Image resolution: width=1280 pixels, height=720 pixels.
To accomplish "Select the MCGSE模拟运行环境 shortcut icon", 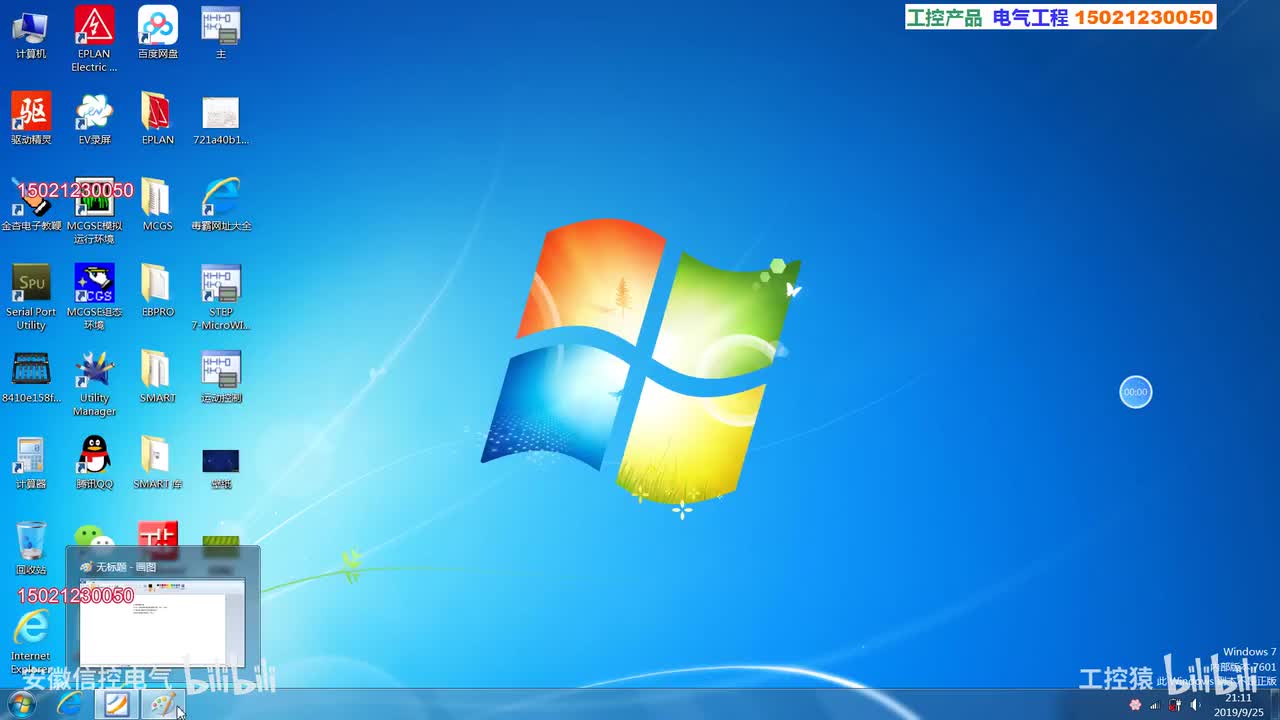I will coord(94,212).
